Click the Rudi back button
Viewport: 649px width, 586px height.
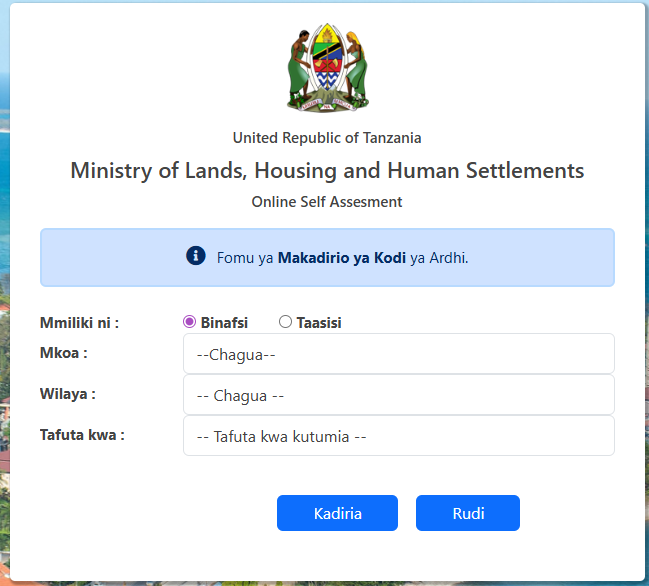[468, 513]
